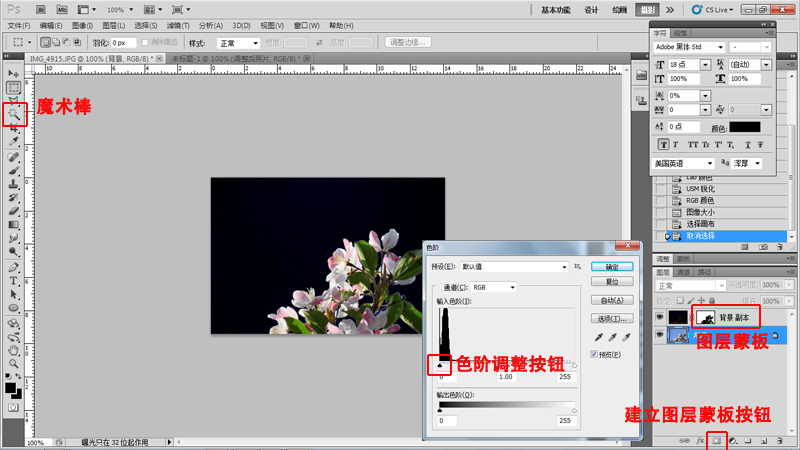The image size is (800, 450).
Task: Toggle visibility of the bottom selected layer
Action: (658, 337)
